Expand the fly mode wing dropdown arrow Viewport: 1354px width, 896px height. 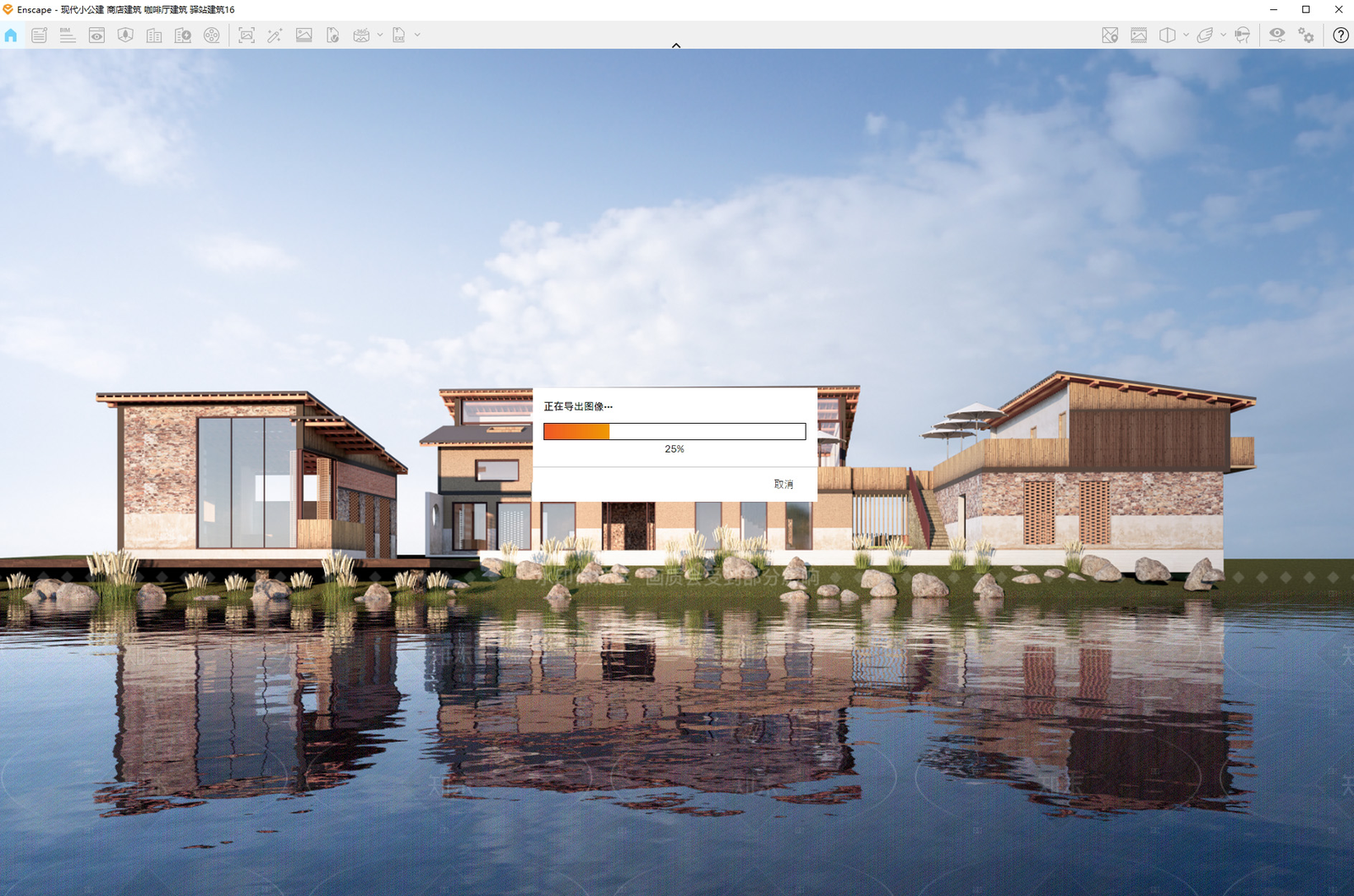click(1223, 36)
